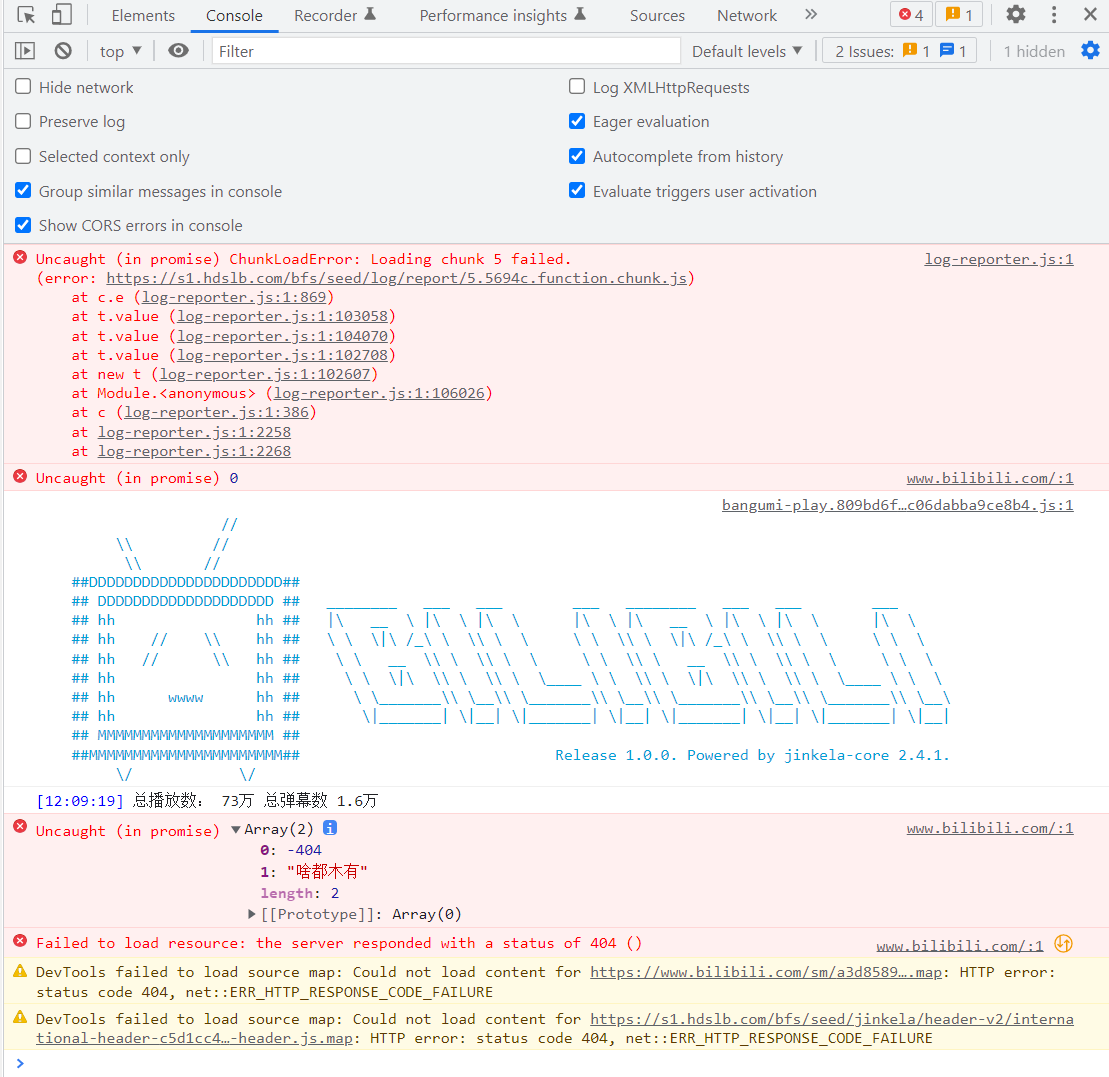Close the DevTools panel

[1090, 14]
